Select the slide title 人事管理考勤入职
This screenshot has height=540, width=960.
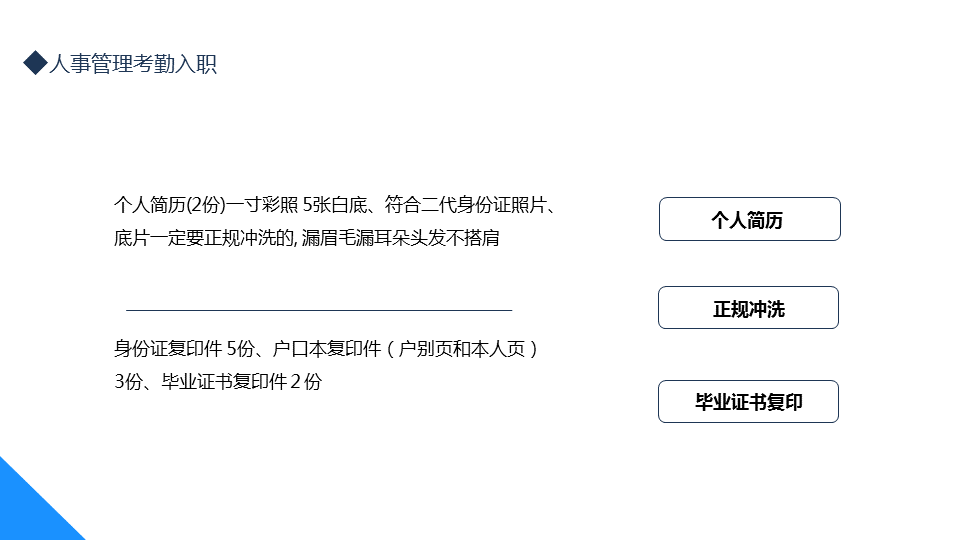(132, 65)
